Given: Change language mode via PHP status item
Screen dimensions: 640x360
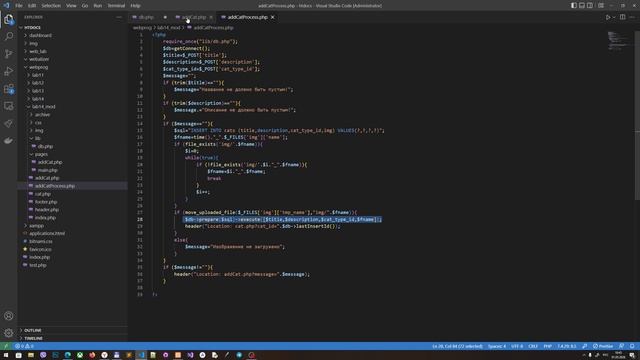Looking at the screenshot, I should click(547, 346).
